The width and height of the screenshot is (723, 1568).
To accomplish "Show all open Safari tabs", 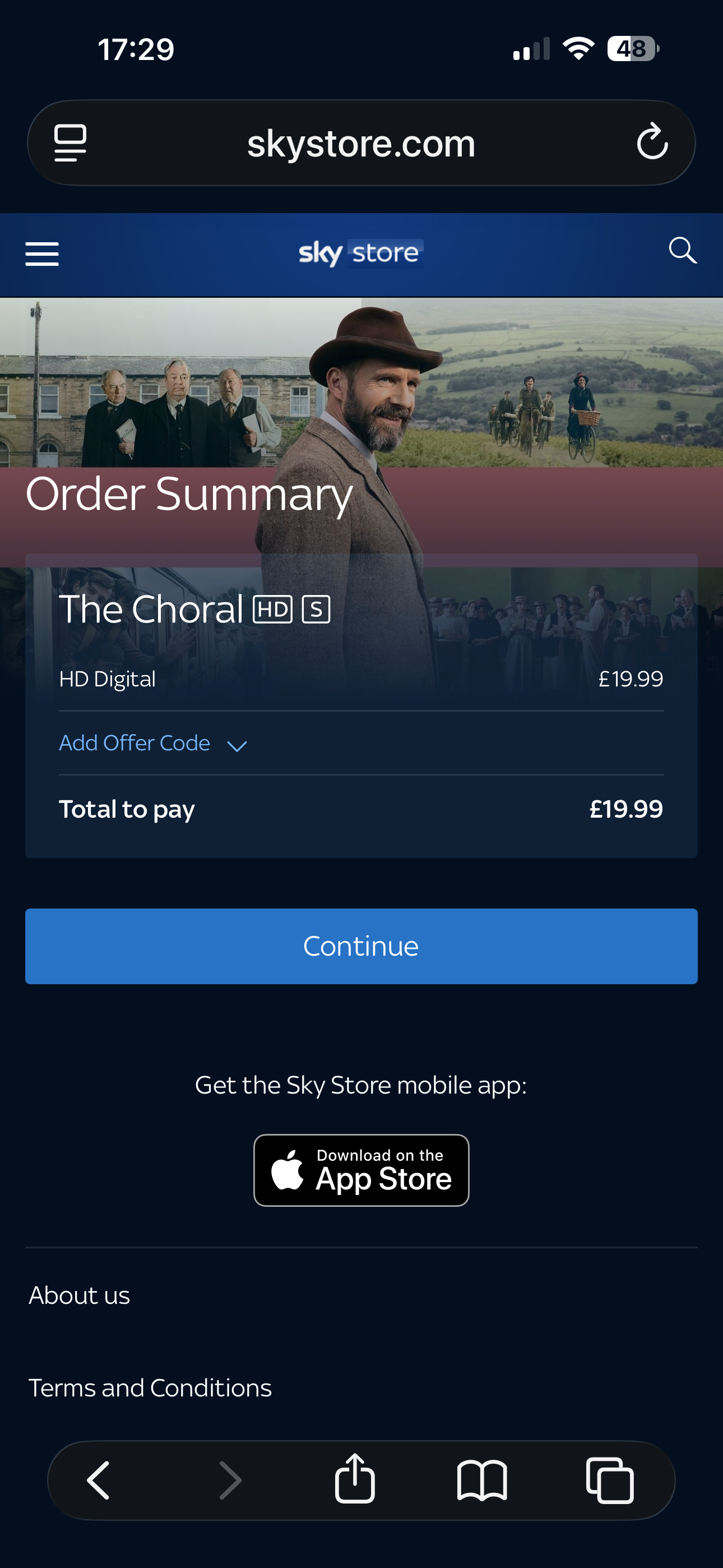I will click(x=610, y=1481).
